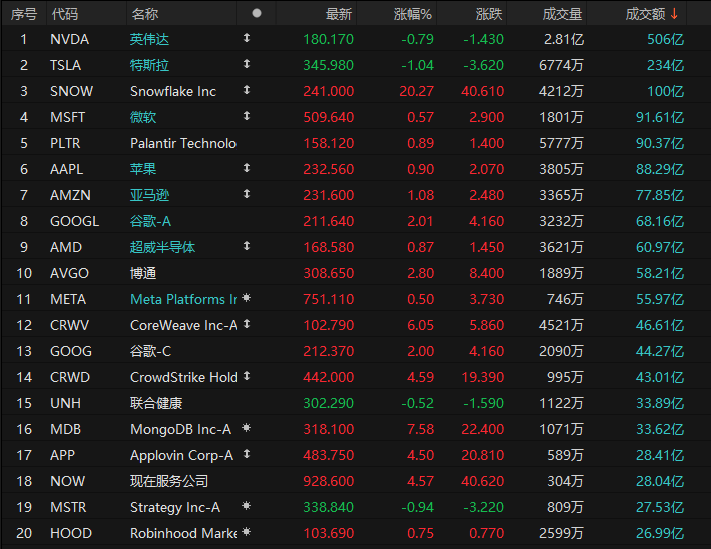The image size is (711, 549).
Task: Click change percent 7.58 in MDB row
Action: pyautogui.click(x=420, y=429)
